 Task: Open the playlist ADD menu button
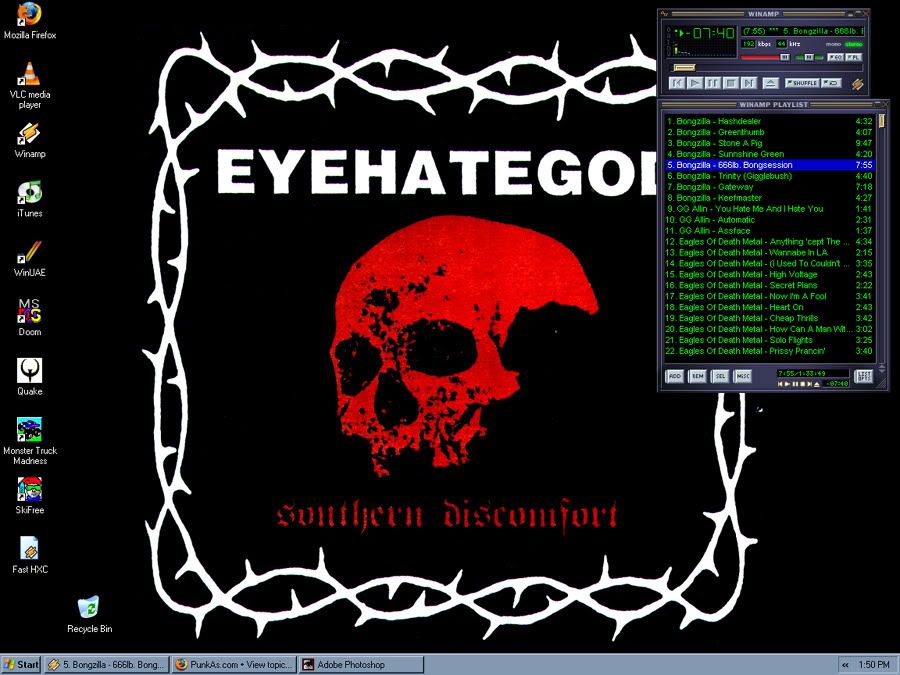(674, 376)
